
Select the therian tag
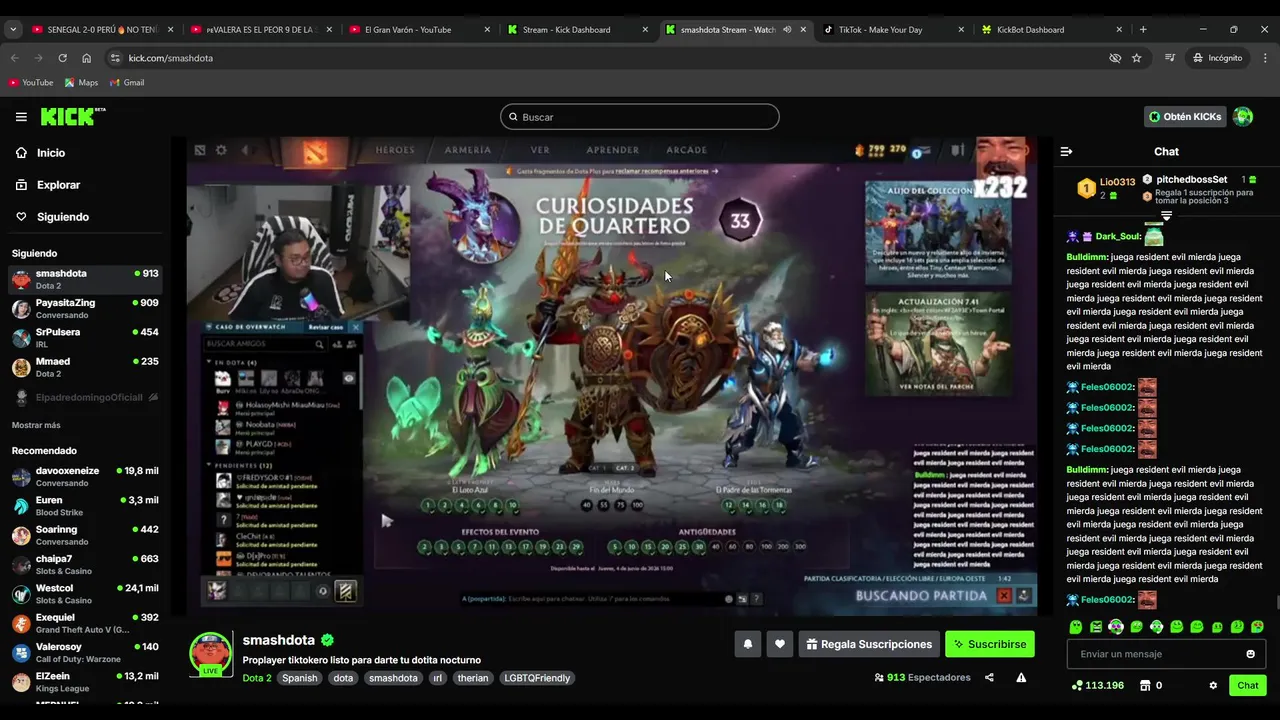click(x=473, y=678)
